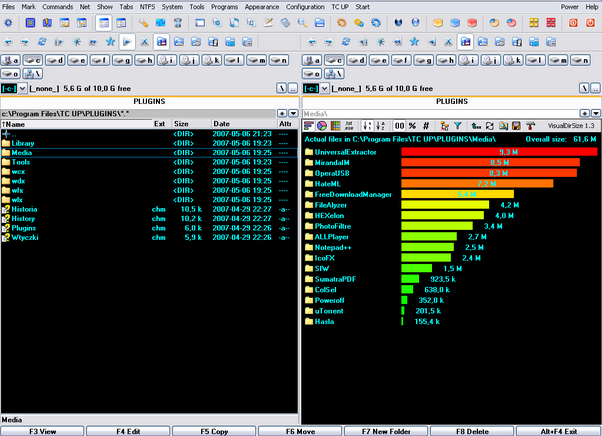Viewport: 602px width, 436px height.
Task: Click the gear settings icon in main toolbar
Action: click(8, 23)
